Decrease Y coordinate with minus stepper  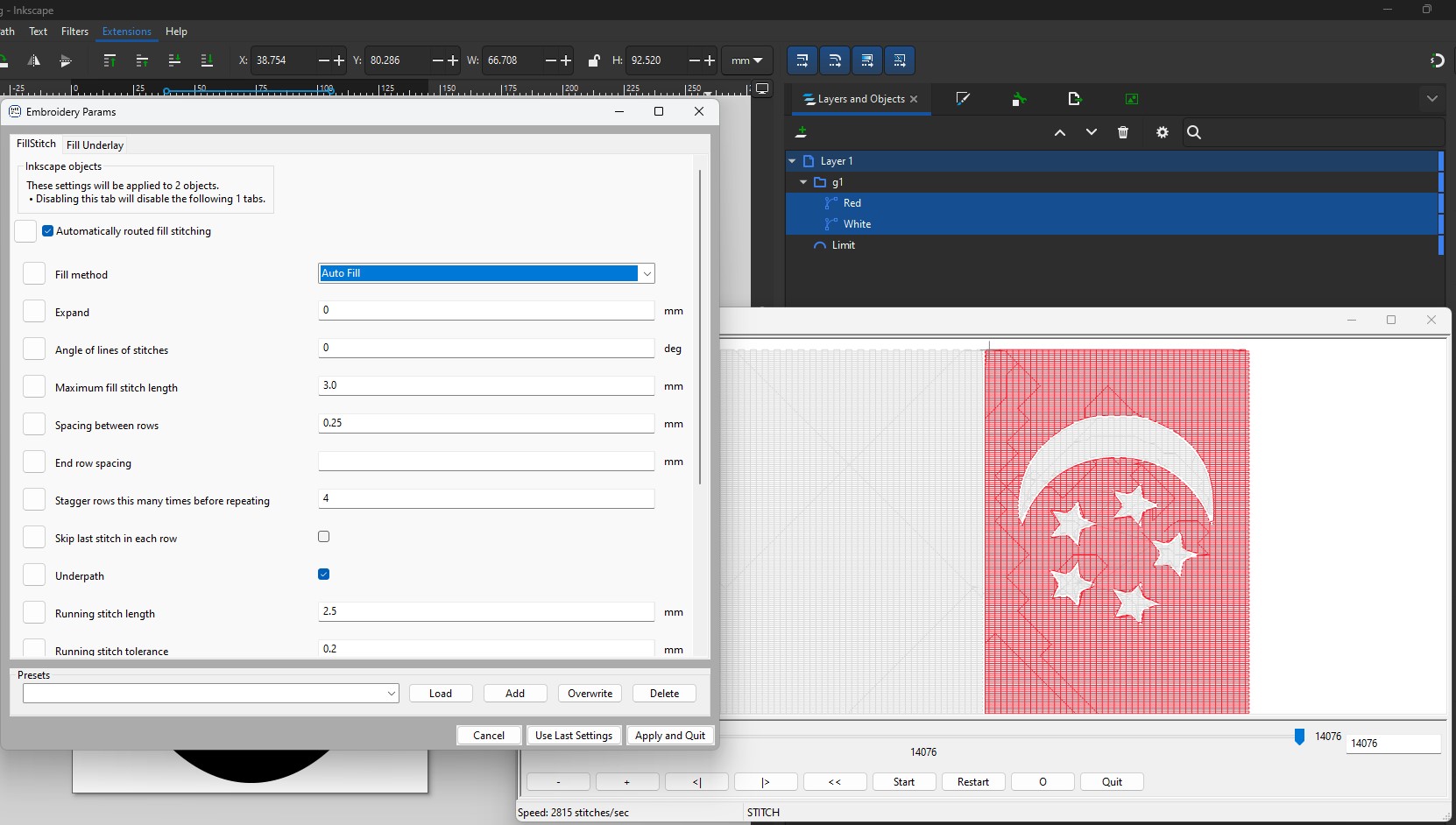click(x=438, y=60)
